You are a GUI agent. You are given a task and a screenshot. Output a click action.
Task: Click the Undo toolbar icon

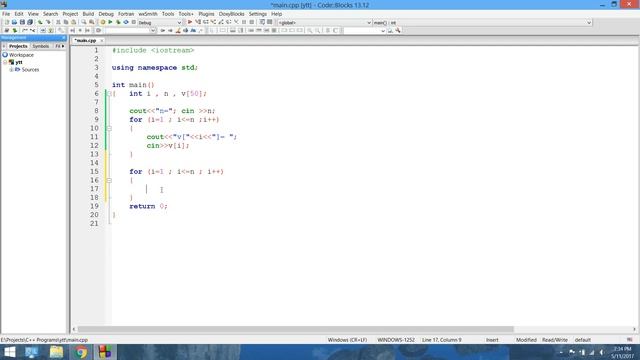click(40, 22)
